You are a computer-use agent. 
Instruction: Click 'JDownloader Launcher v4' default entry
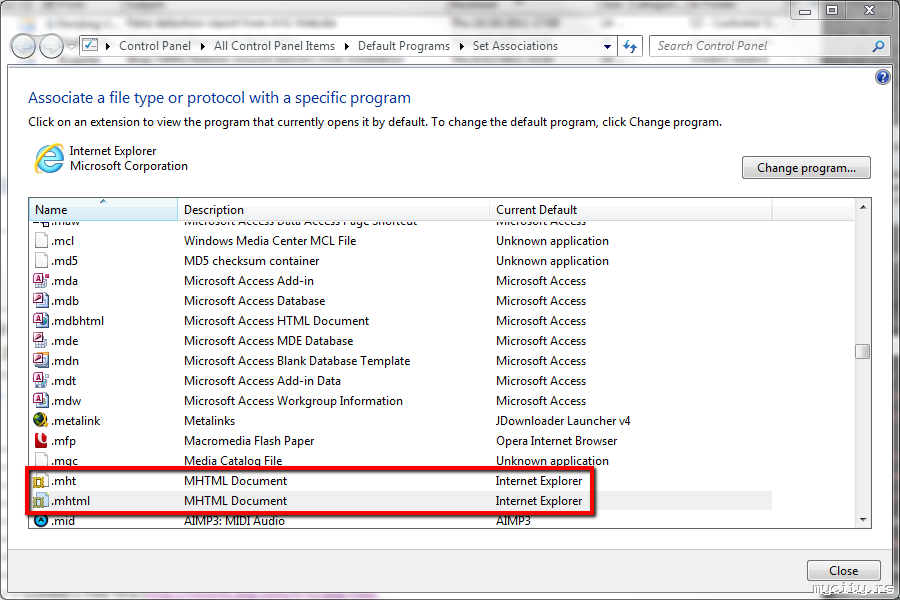[x=563, y=421]
